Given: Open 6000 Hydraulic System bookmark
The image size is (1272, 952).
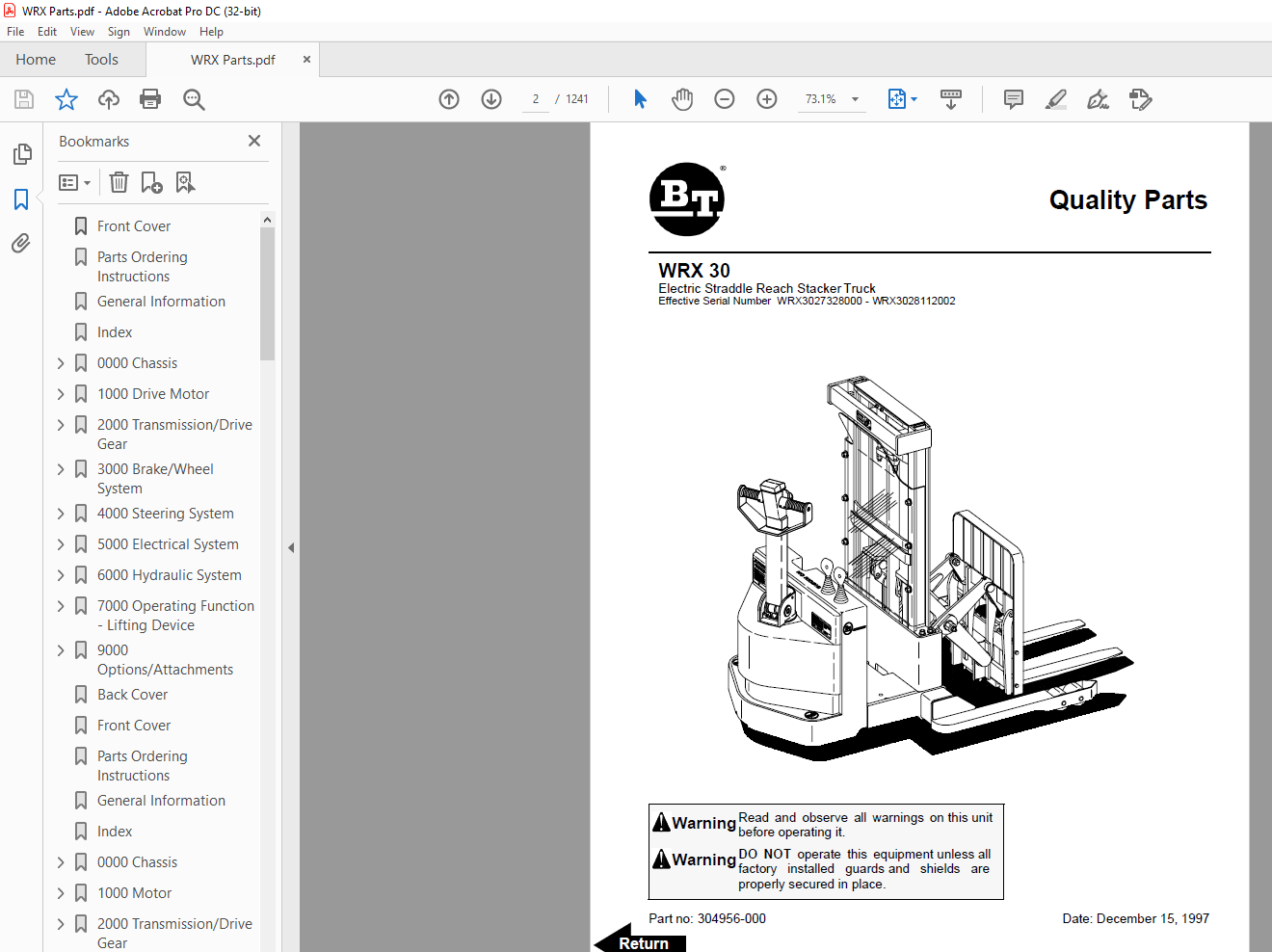Looking at the screenshot, I should [x=169, y=575].
